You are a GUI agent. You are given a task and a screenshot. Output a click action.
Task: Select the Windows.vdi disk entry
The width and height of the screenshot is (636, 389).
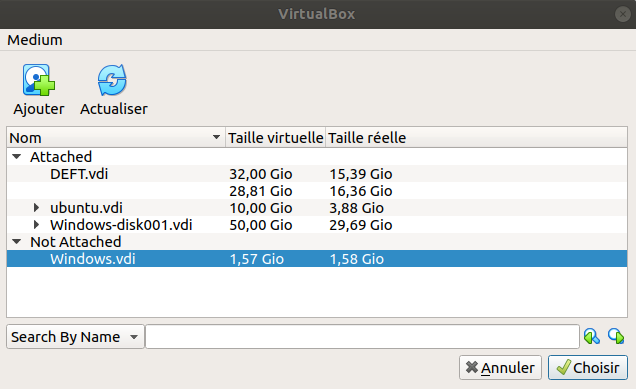coord(317,259)
